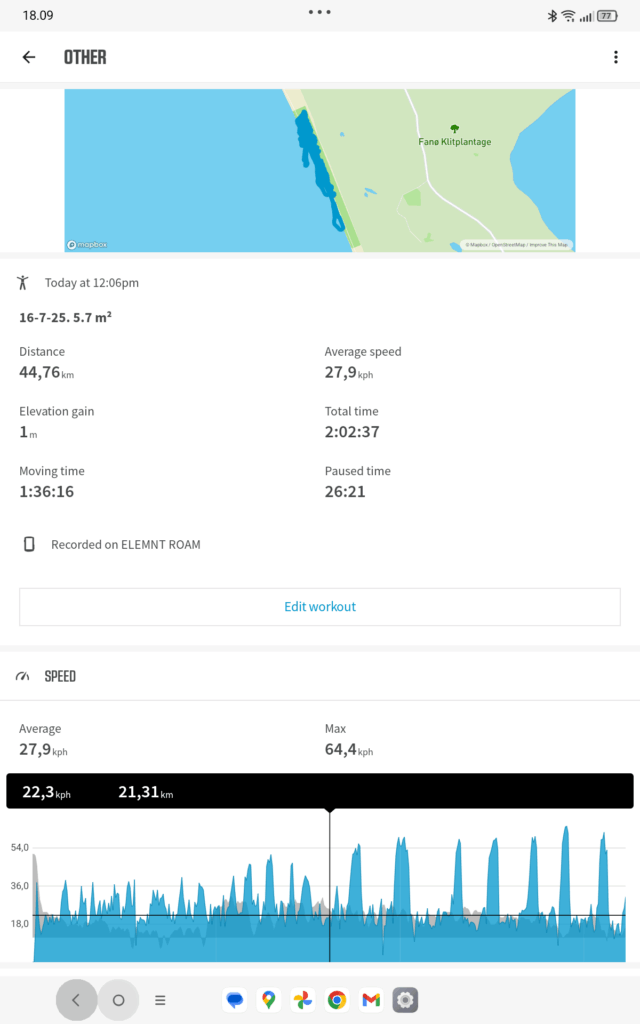Launch Chrome browser from the dock
Screen dimensions: 640x1024
[x=337, y=1000]
